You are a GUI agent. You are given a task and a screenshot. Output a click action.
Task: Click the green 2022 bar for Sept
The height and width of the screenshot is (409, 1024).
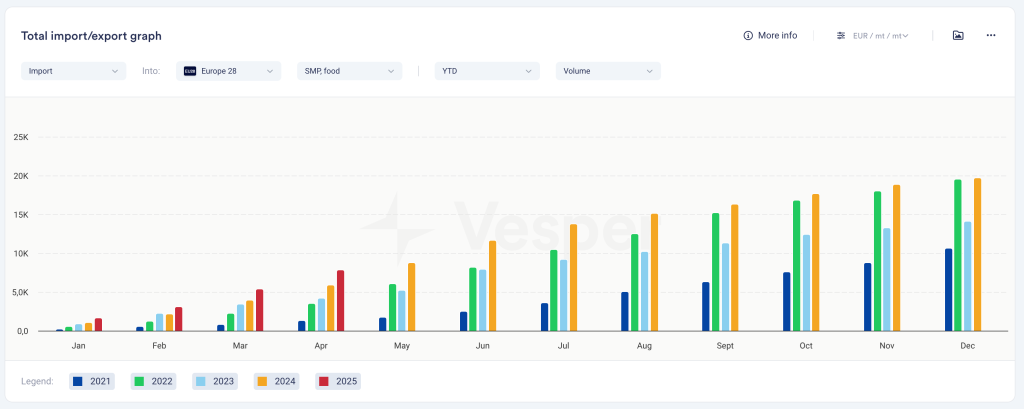(716, 272)
